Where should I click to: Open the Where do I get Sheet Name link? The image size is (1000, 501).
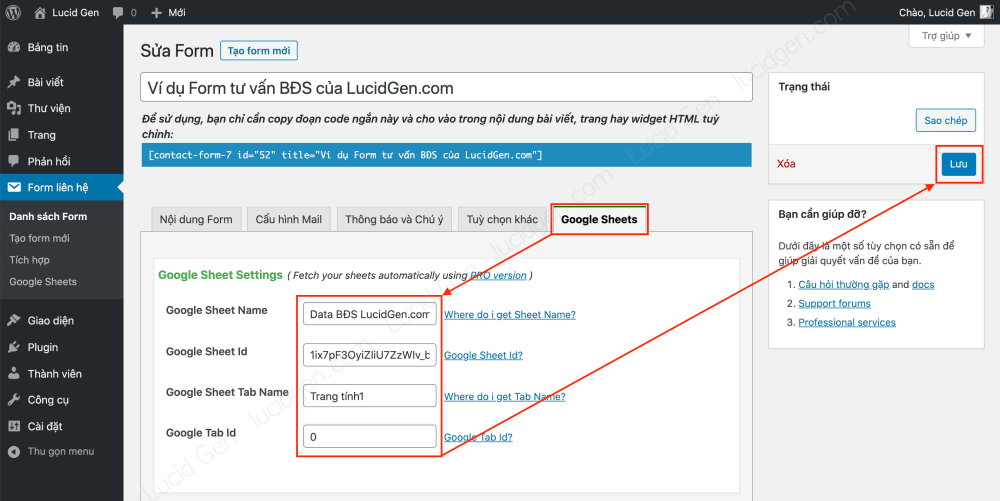(x=509, y=314)
